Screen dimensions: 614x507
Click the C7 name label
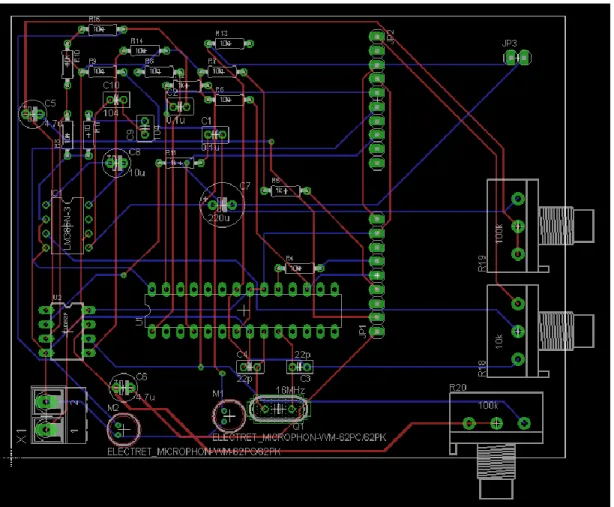click(245, 186)
